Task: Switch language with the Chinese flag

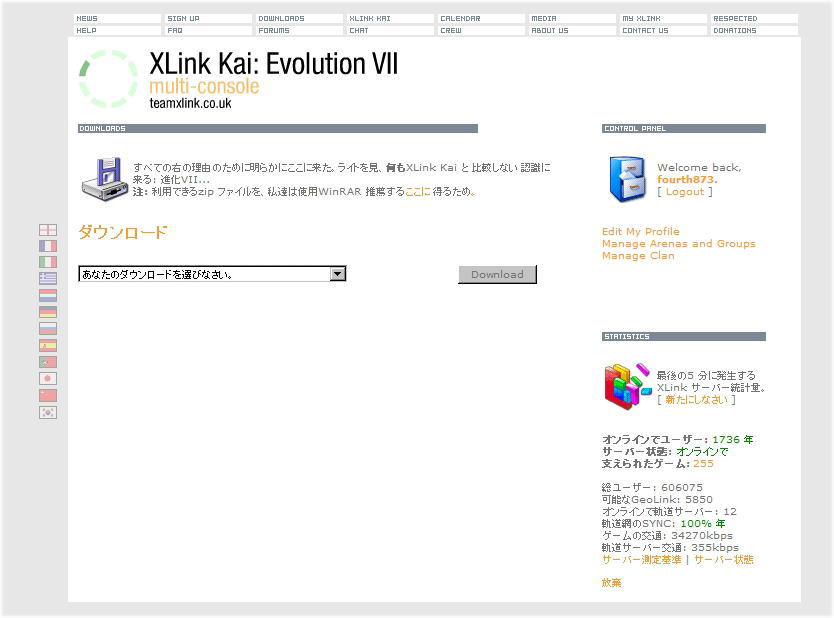Action: pos(48,396)
